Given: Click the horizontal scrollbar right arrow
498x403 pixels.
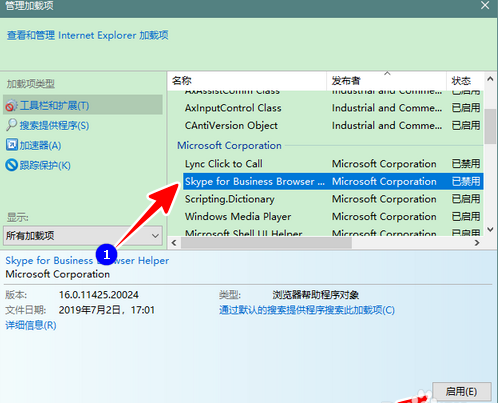Looking at the screenshot, I should [477, 243].
